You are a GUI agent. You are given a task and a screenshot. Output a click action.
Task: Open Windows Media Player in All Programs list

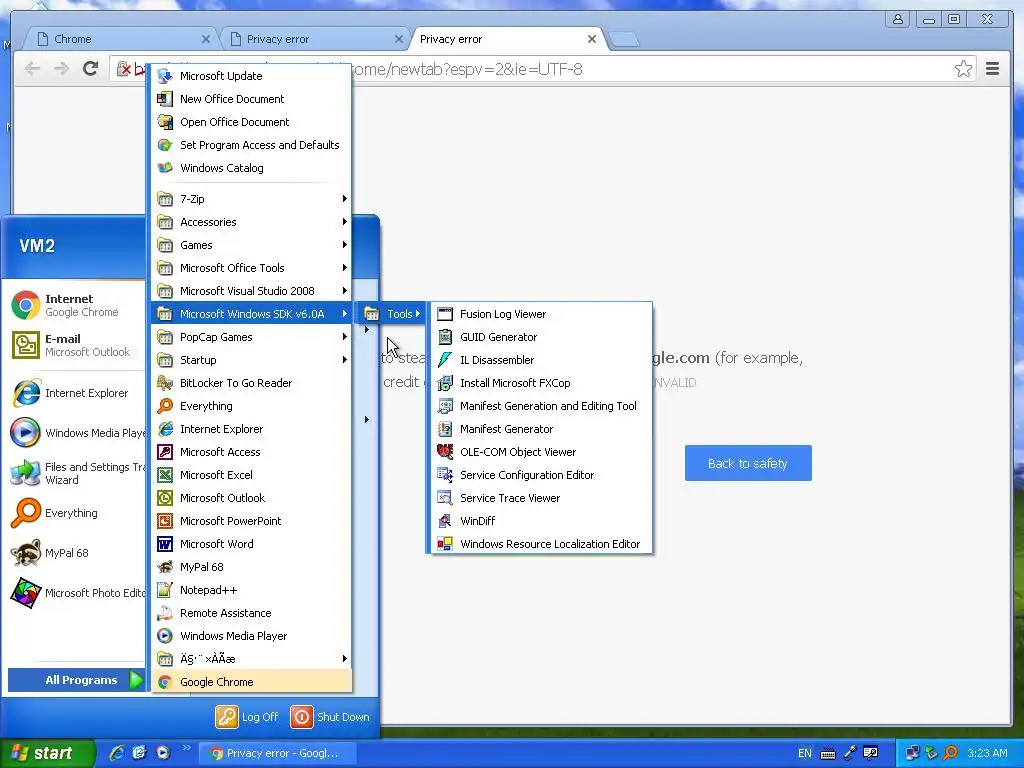(251, 636)
